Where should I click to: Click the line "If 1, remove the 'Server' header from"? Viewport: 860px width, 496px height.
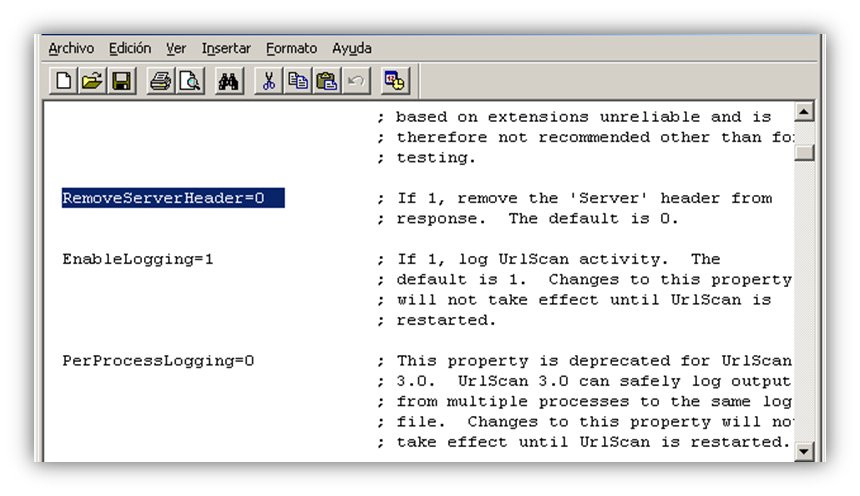(x=584, y=199)
